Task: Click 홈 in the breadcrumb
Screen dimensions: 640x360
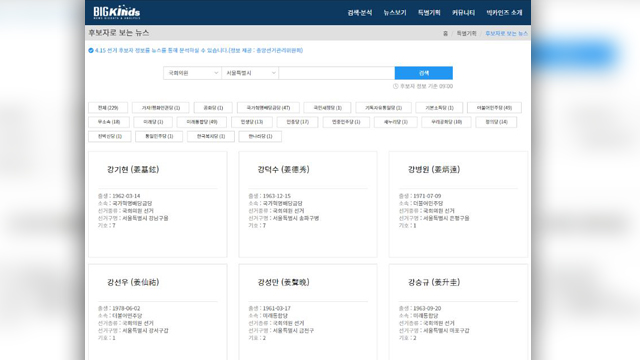Action: coord(445,33)
